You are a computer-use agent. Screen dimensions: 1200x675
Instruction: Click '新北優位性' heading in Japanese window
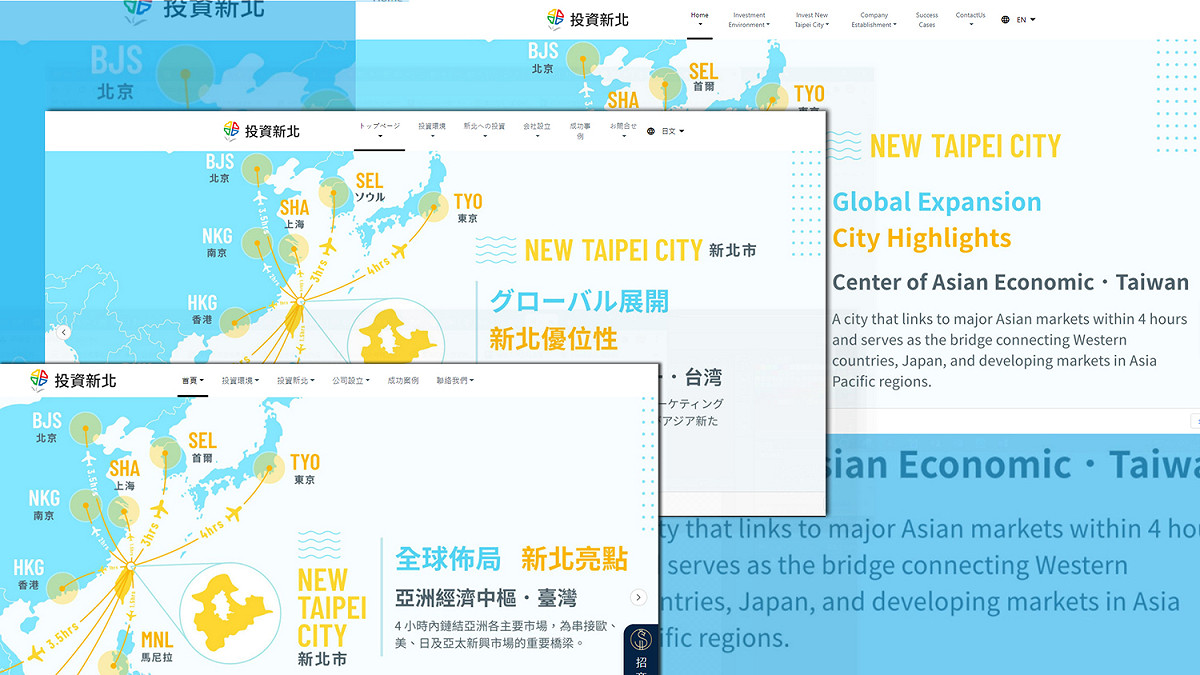click(553, 339)
